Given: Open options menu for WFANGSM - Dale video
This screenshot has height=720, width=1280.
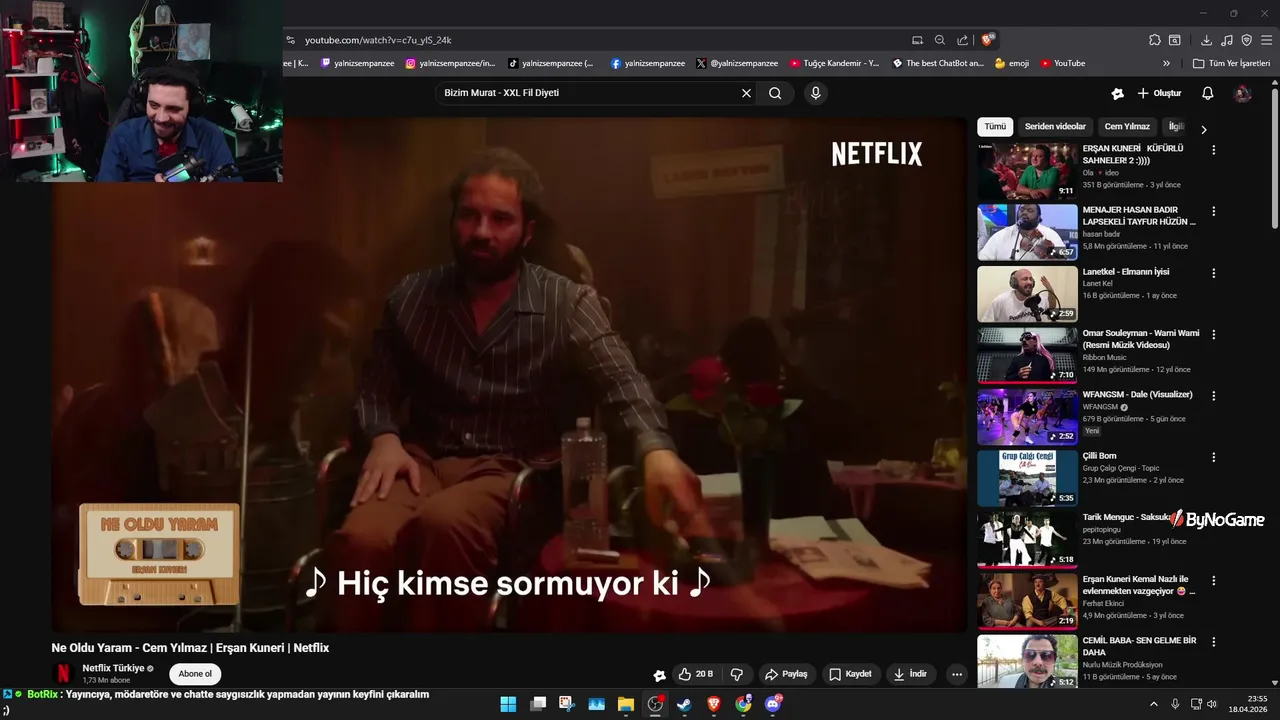Looking at the screenshot, I should tap(1214, 396).
